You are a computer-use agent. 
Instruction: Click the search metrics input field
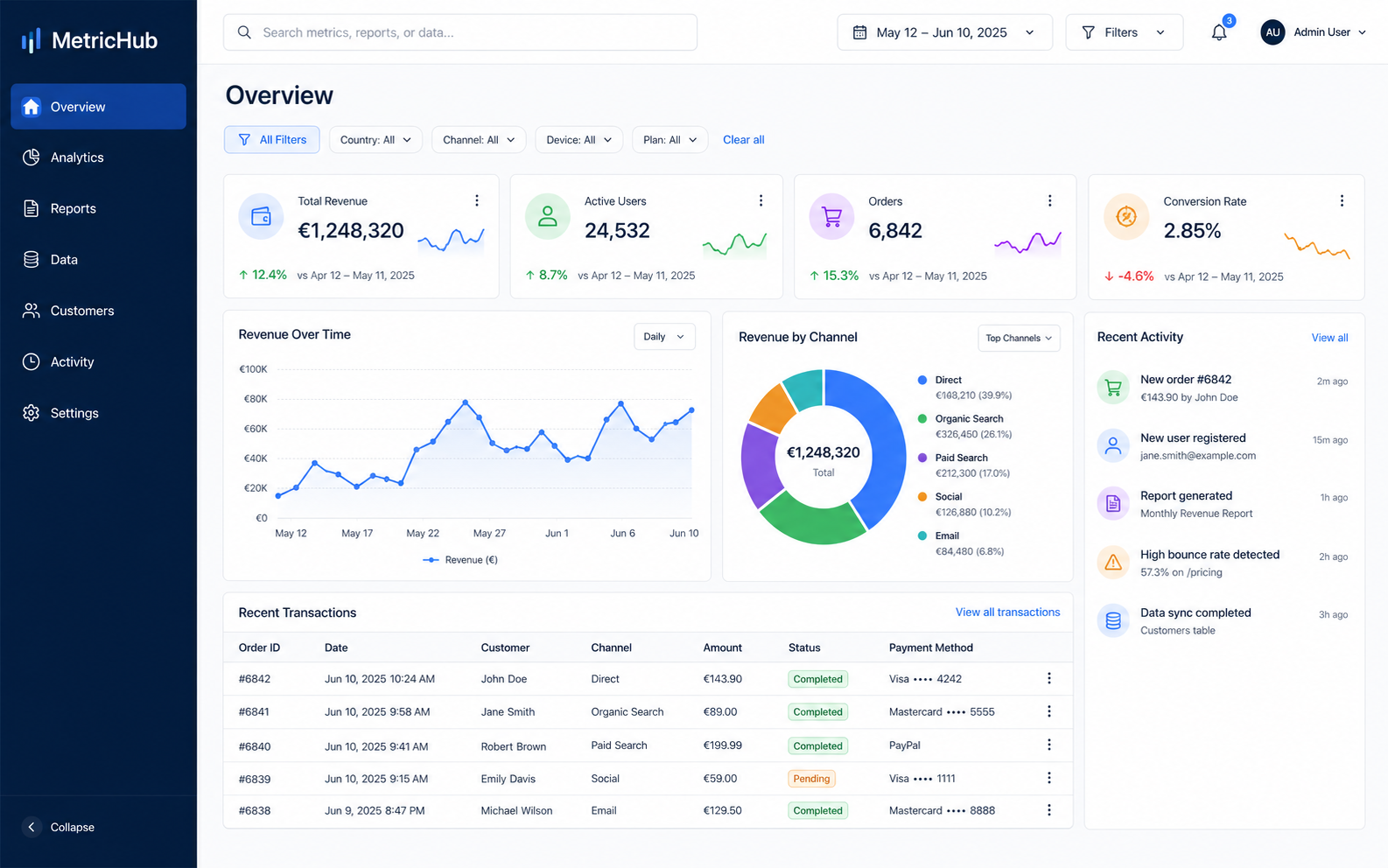point(460,32)
